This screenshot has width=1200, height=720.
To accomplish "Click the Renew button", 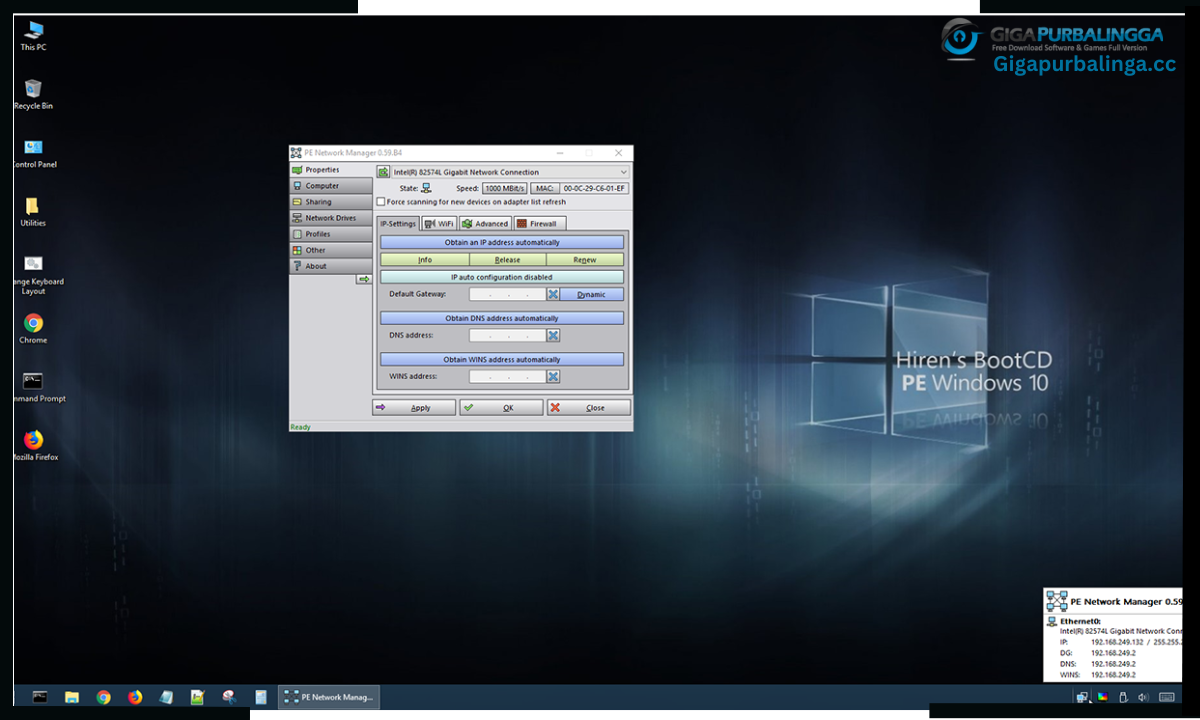I will coord(585,260).
